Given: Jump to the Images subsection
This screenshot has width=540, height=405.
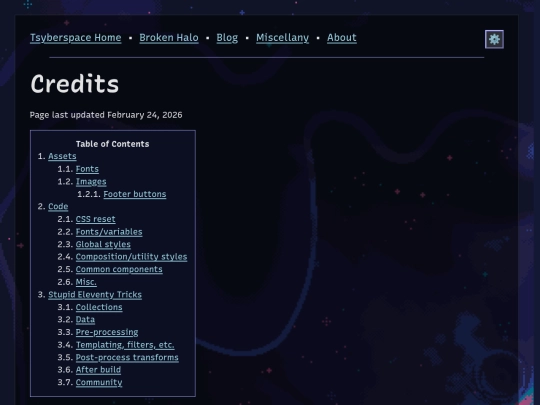Looking at the screenshot, I should pos(91,181).
